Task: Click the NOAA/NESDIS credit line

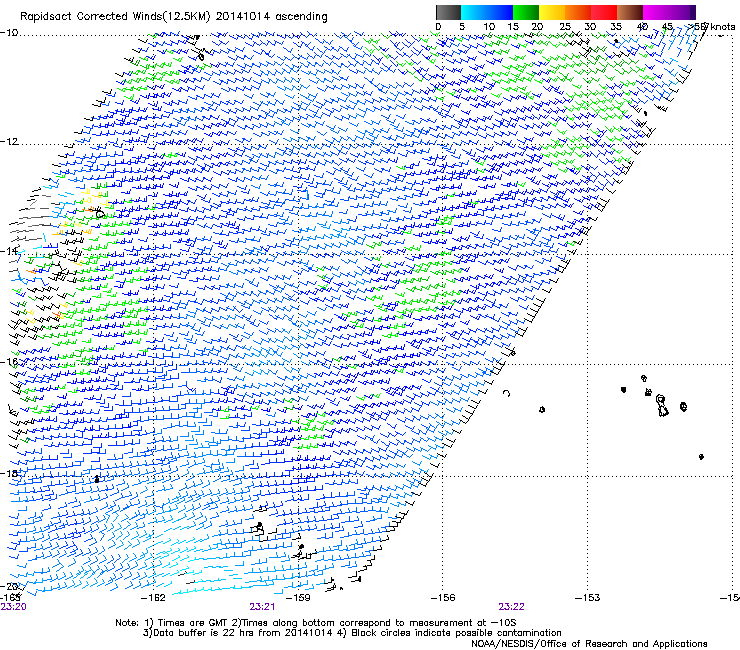Action: (589, 644)
